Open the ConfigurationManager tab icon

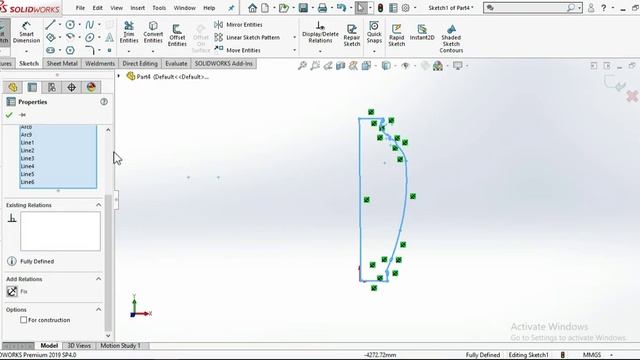52,87
